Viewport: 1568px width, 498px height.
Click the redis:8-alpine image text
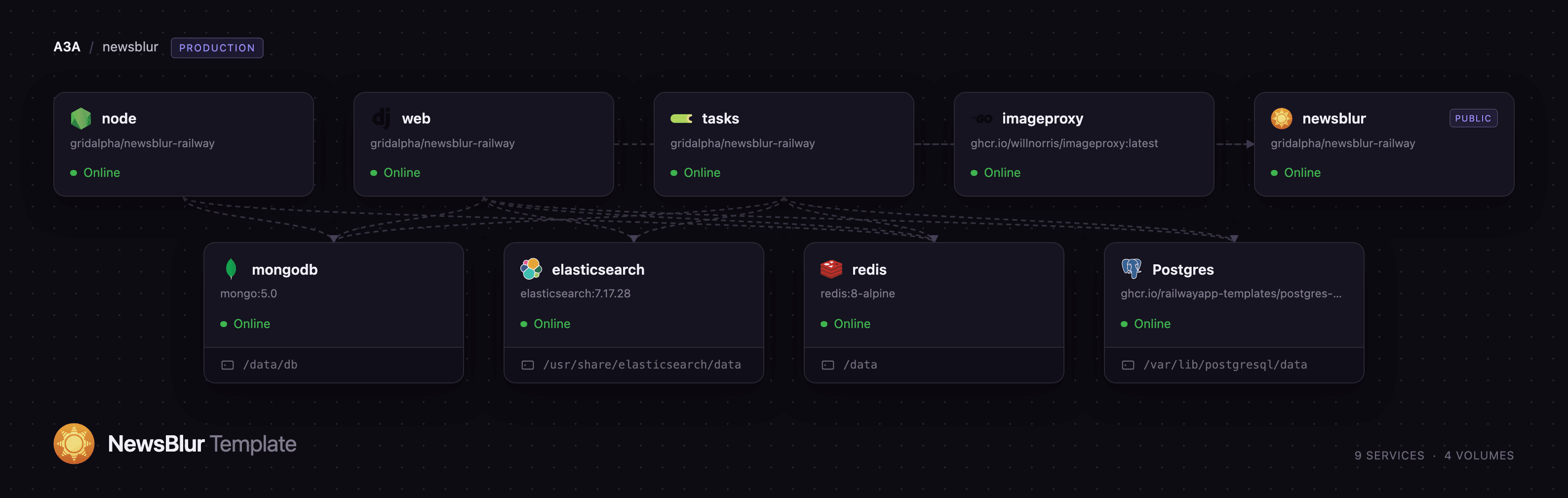858,293
